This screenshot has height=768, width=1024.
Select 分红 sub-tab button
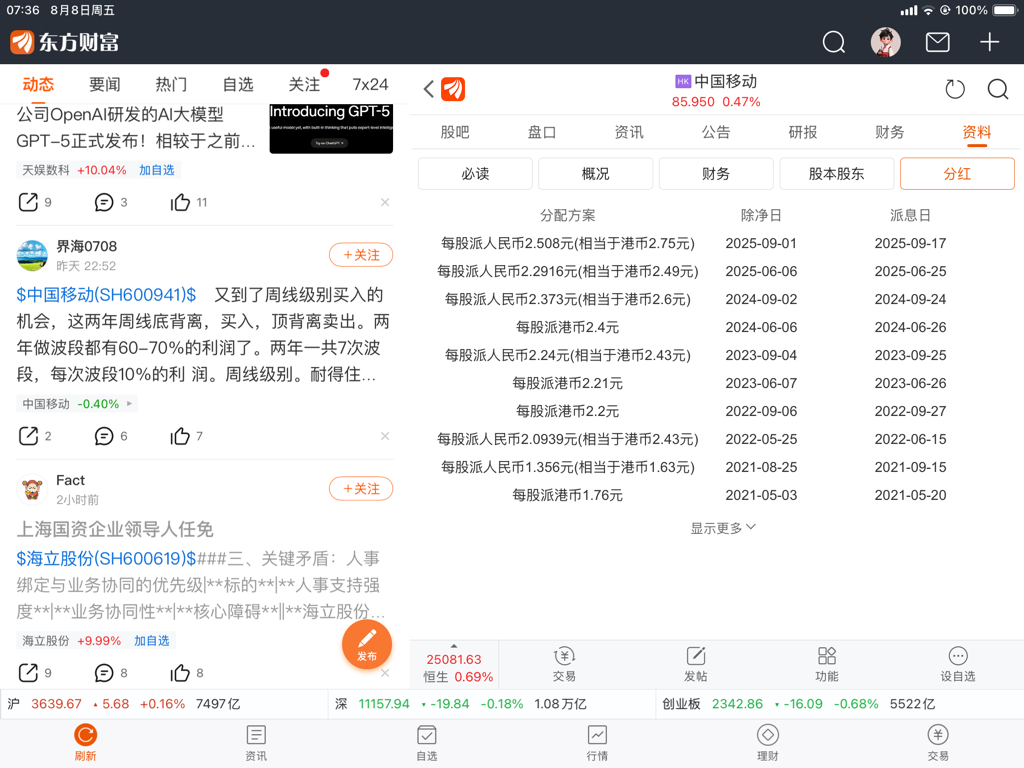tap(957, 174)
